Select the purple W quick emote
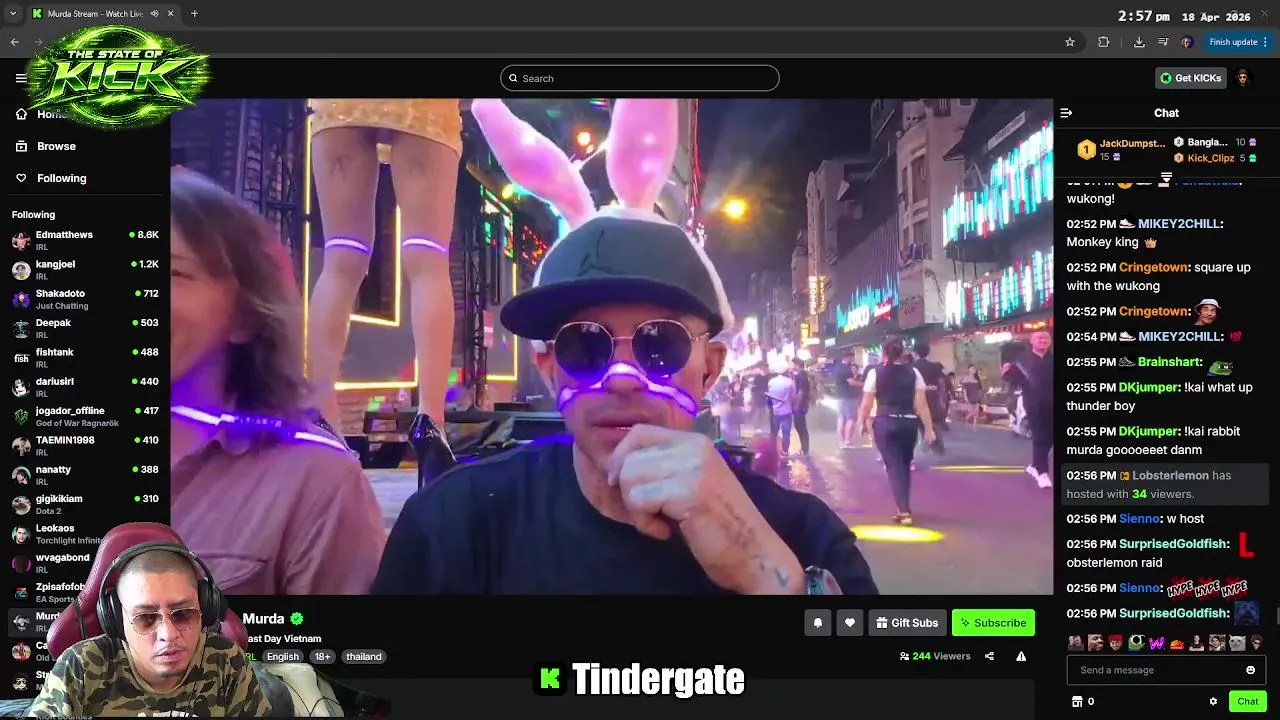Image resolution: width=1280 pixels, height=720 pixels. point(1157,643)
